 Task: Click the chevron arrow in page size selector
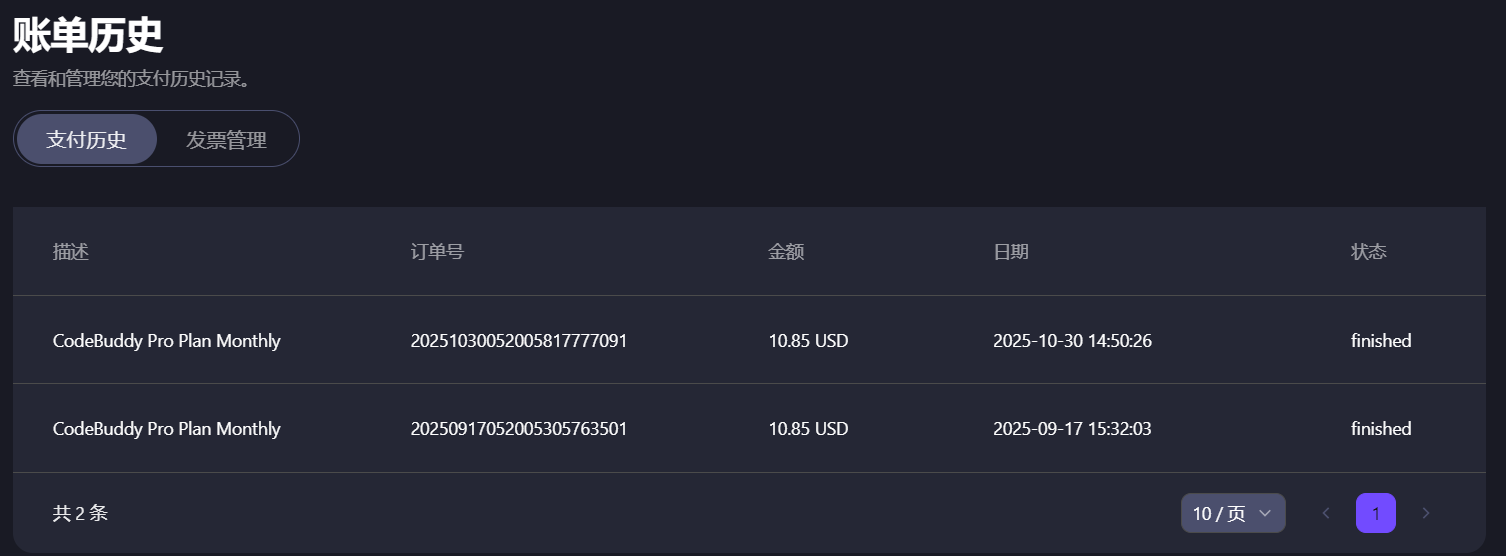tap(1265, 513)
